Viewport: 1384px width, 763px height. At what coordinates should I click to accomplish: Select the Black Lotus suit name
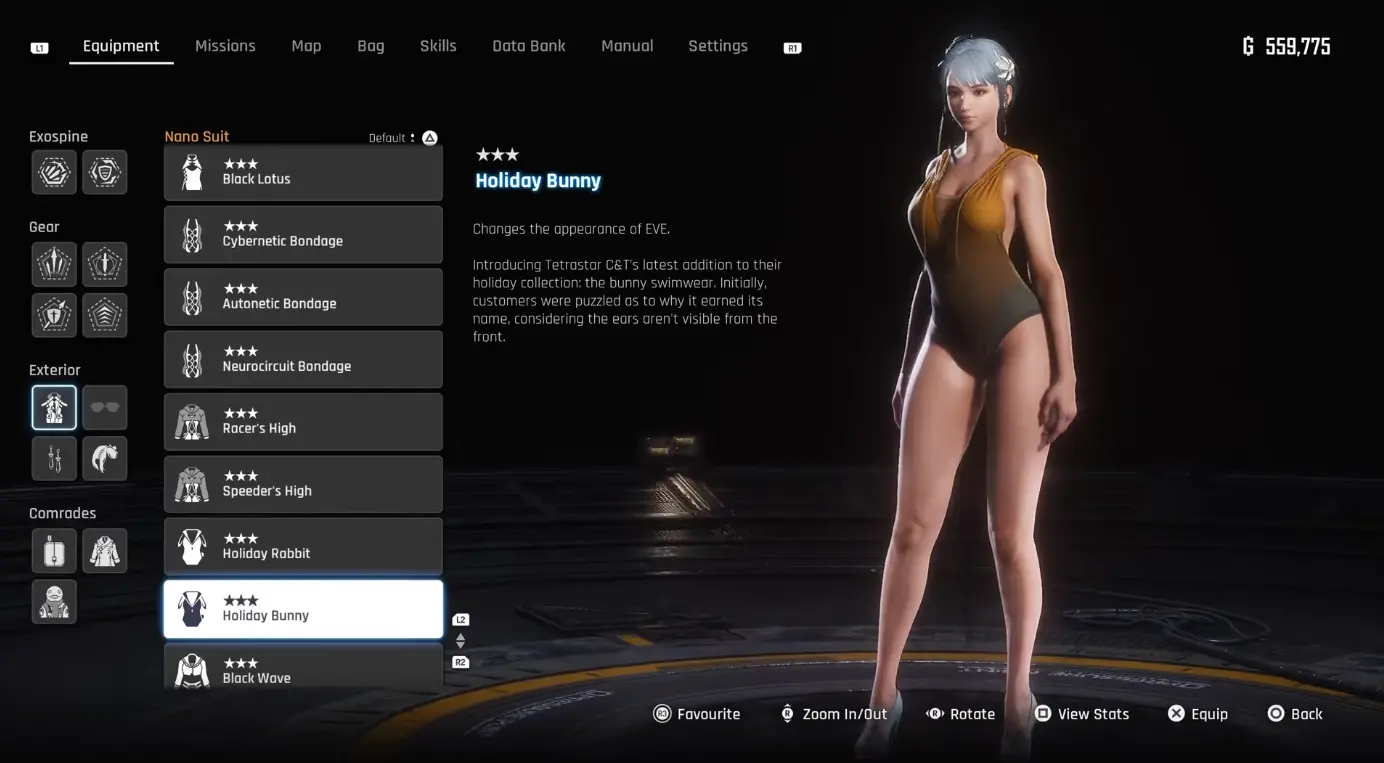click(x=256, y=179)
